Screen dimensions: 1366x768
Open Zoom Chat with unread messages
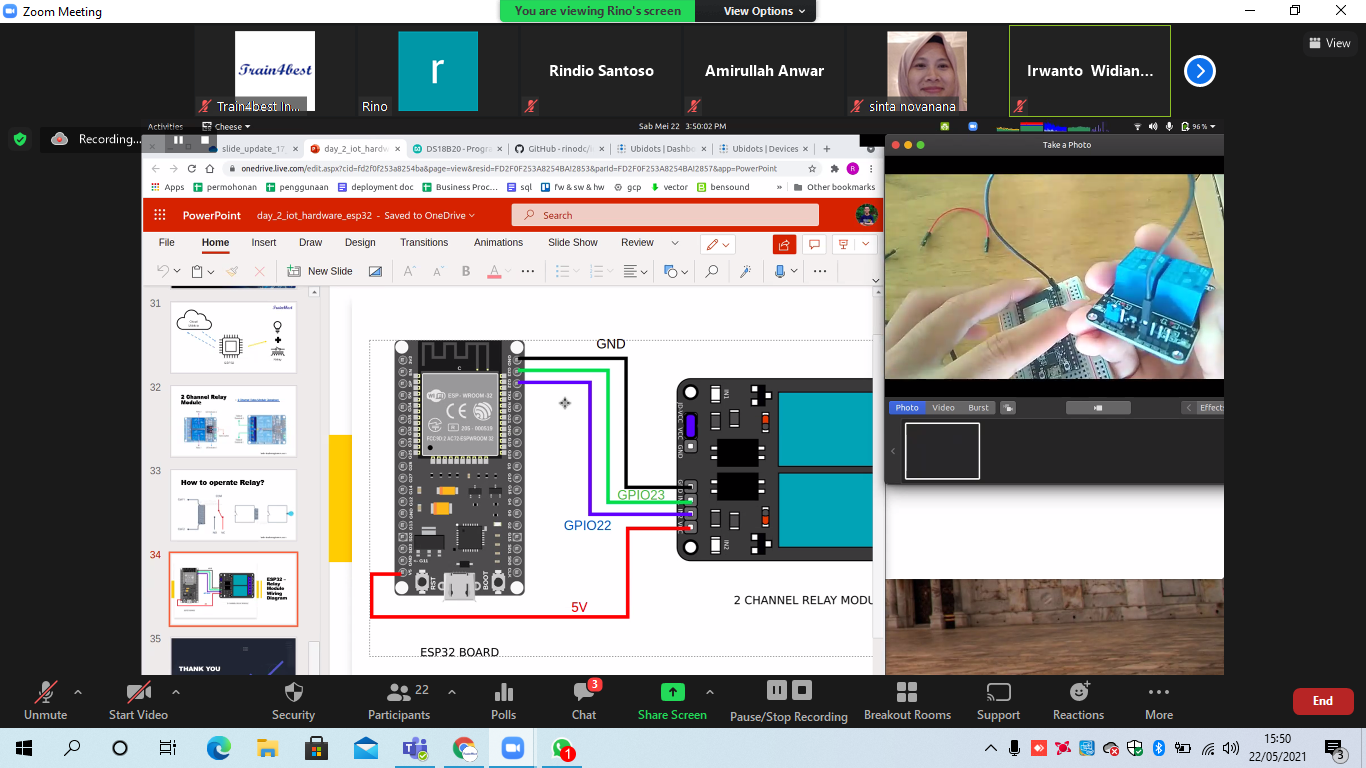click(x=584, y=693)
